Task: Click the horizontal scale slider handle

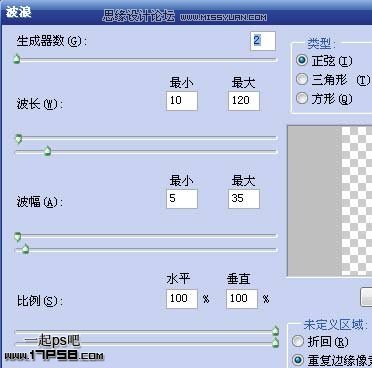Action: pos(275,330)
